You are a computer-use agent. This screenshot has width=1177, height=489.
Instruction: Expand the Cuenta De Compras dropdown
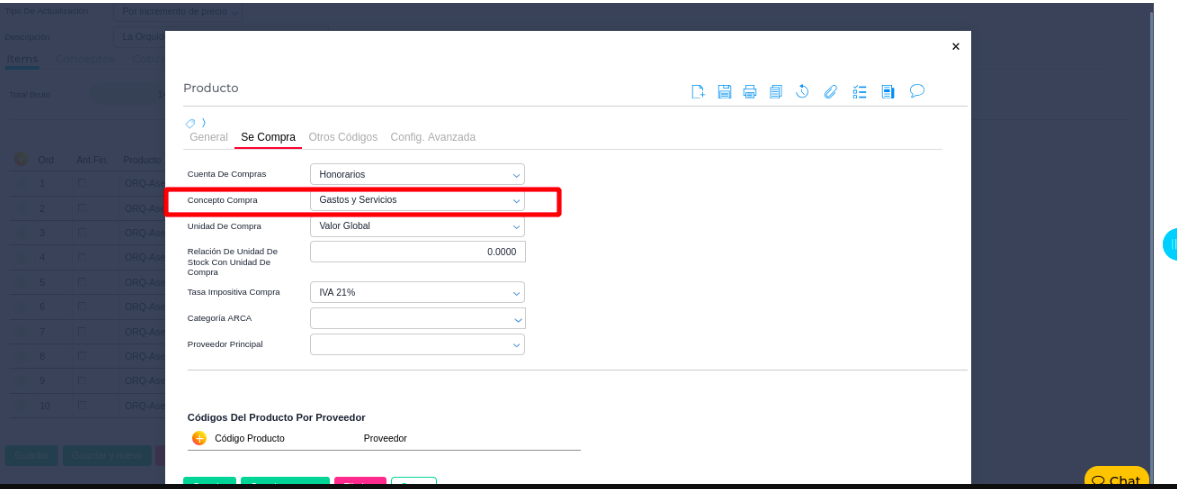click(x=417, y=174)
